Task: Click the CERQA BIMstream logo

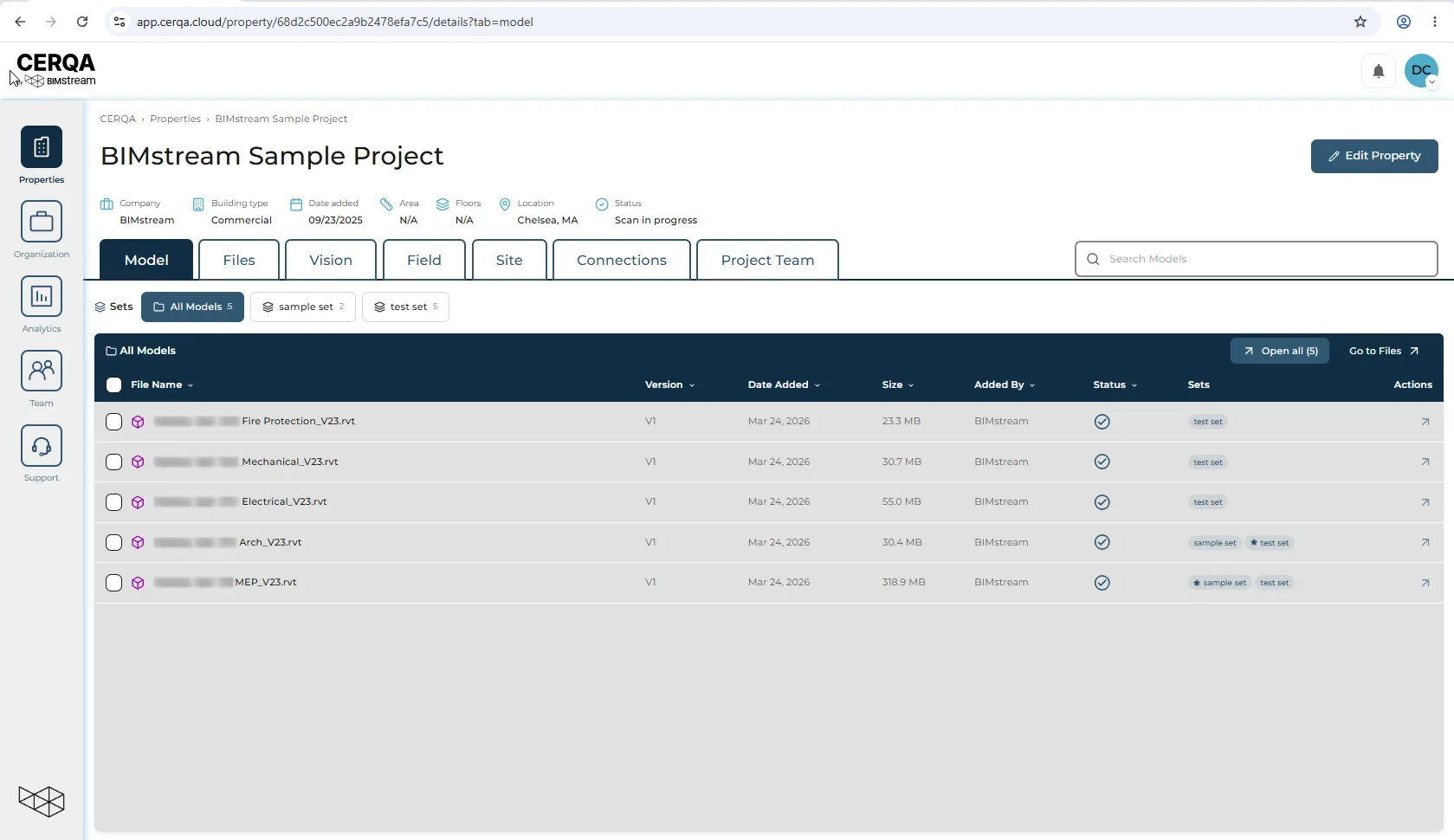Action: pyautogui.click(x=56, y=69)
